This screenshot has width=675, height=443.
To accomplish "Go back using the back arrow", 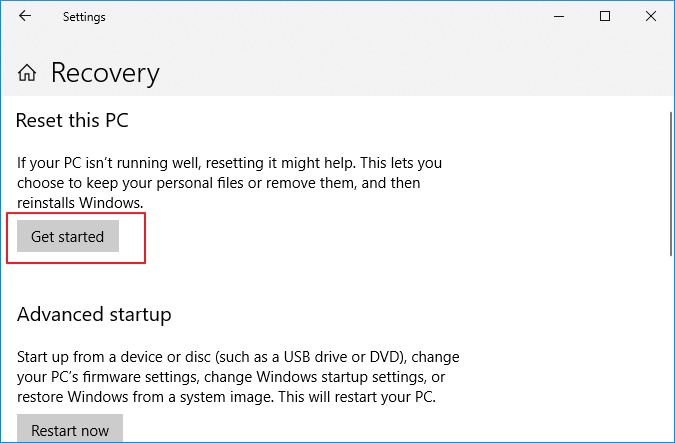I will coord(24,16).
